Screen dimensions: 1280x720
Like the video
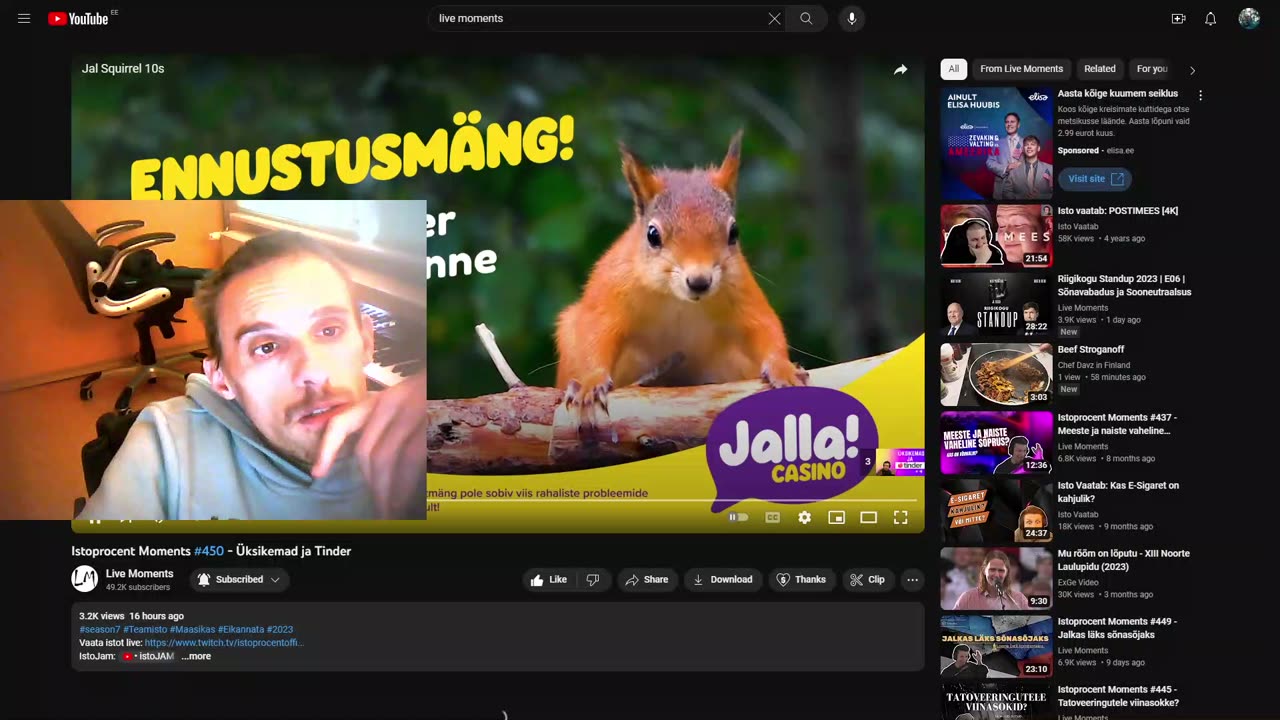click(x=548, y=579)
